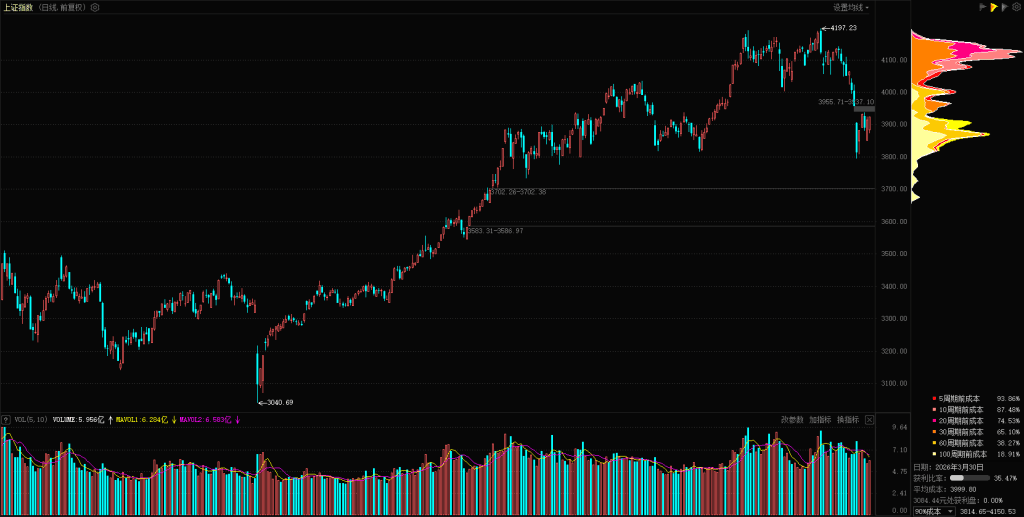Open the cost distribution panel settings gear
The width and height of the screenshot is (1024, 517).
(1017, 8)
